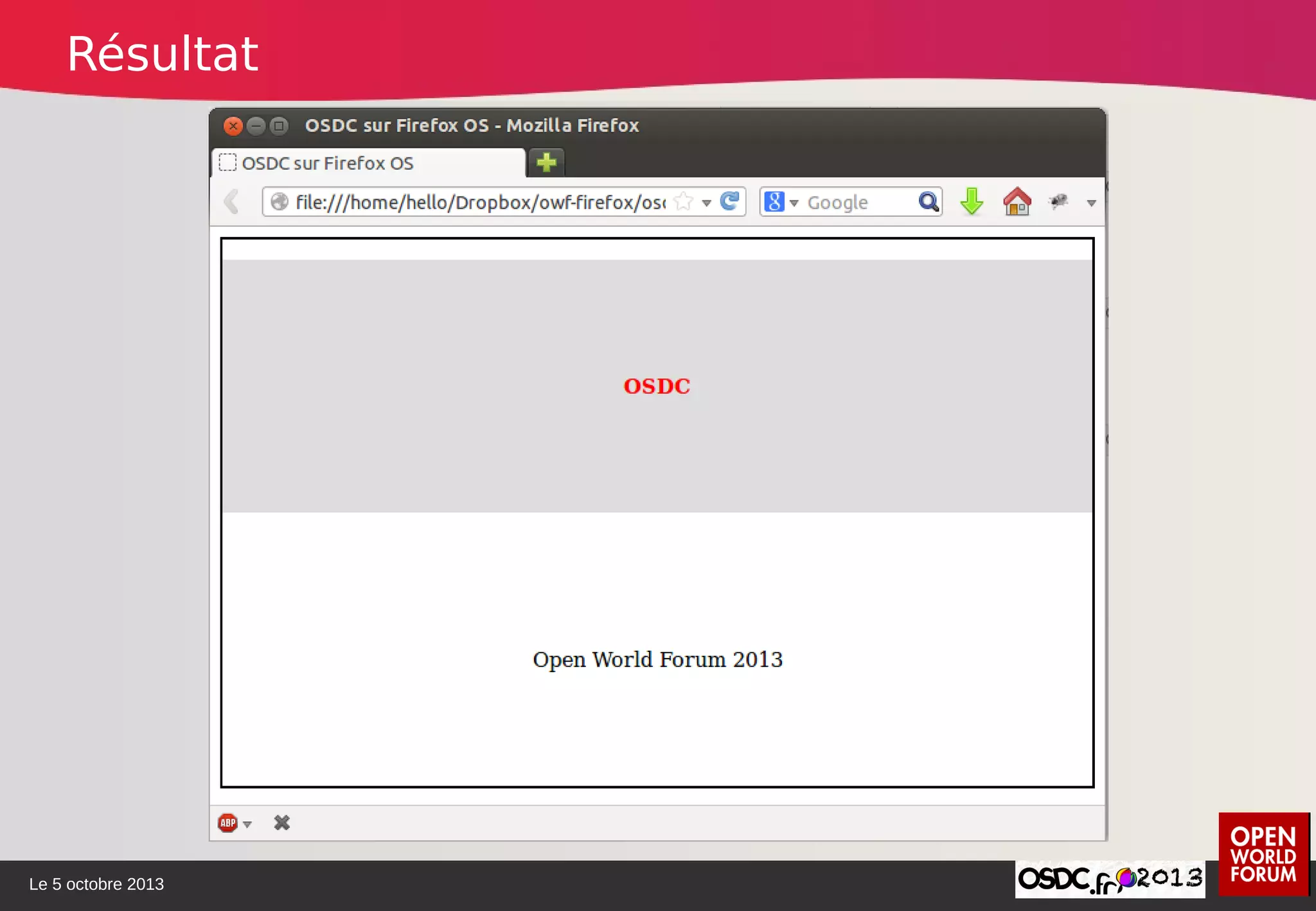Click the bug-shaped toolbar add-on icon

point(1058,202)
